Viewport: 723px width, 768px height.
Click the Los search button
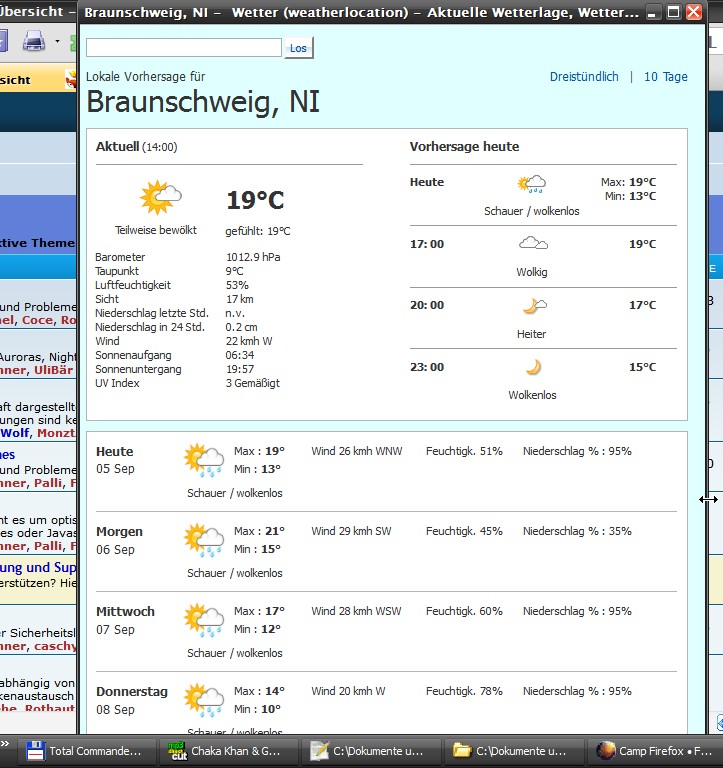pos(298,48)
